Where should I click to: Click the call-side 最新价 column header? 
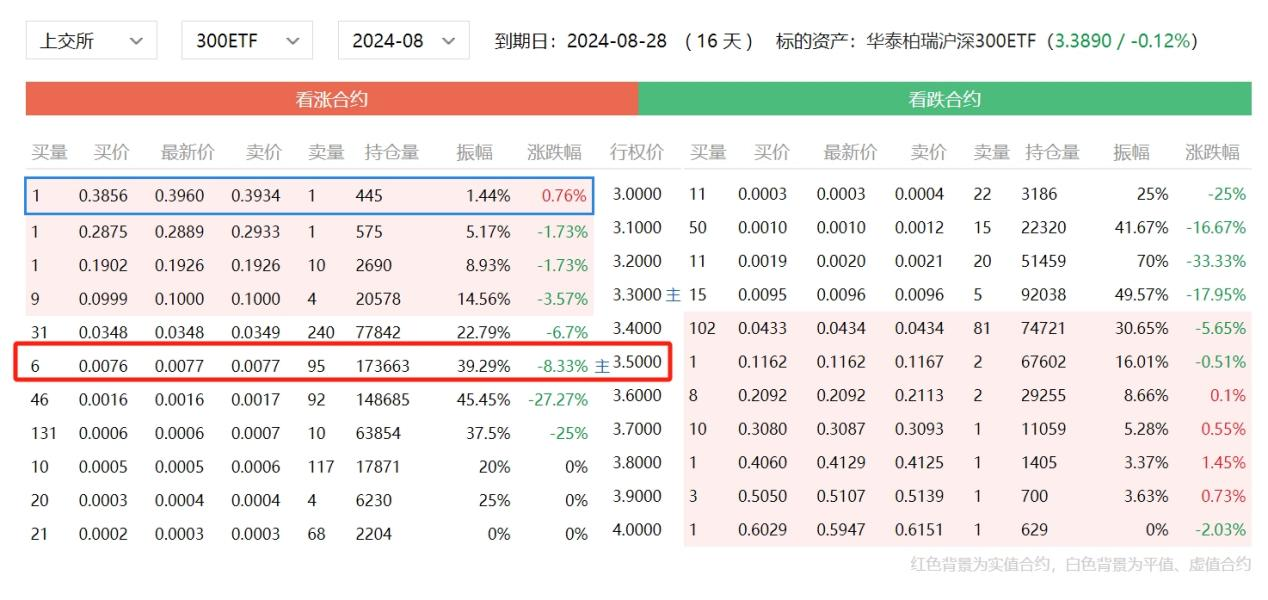188,152
